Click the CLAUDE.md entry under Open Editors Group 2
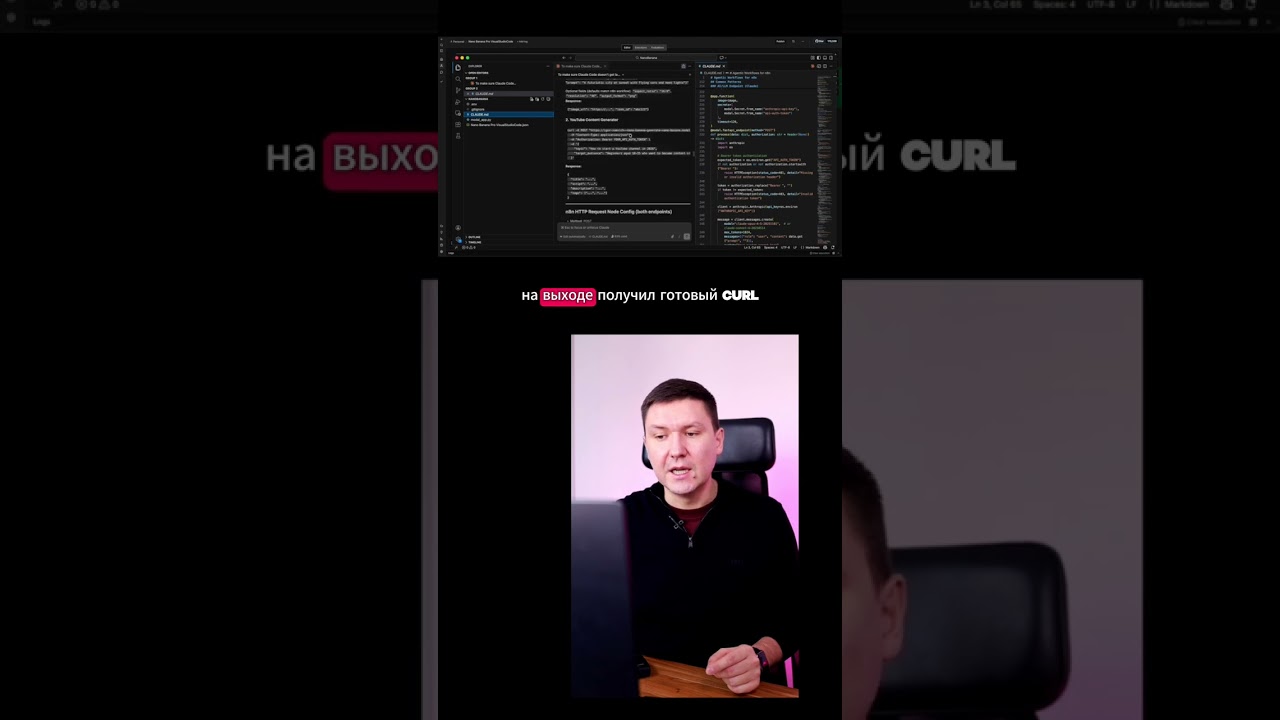 (x=509, y=94)
